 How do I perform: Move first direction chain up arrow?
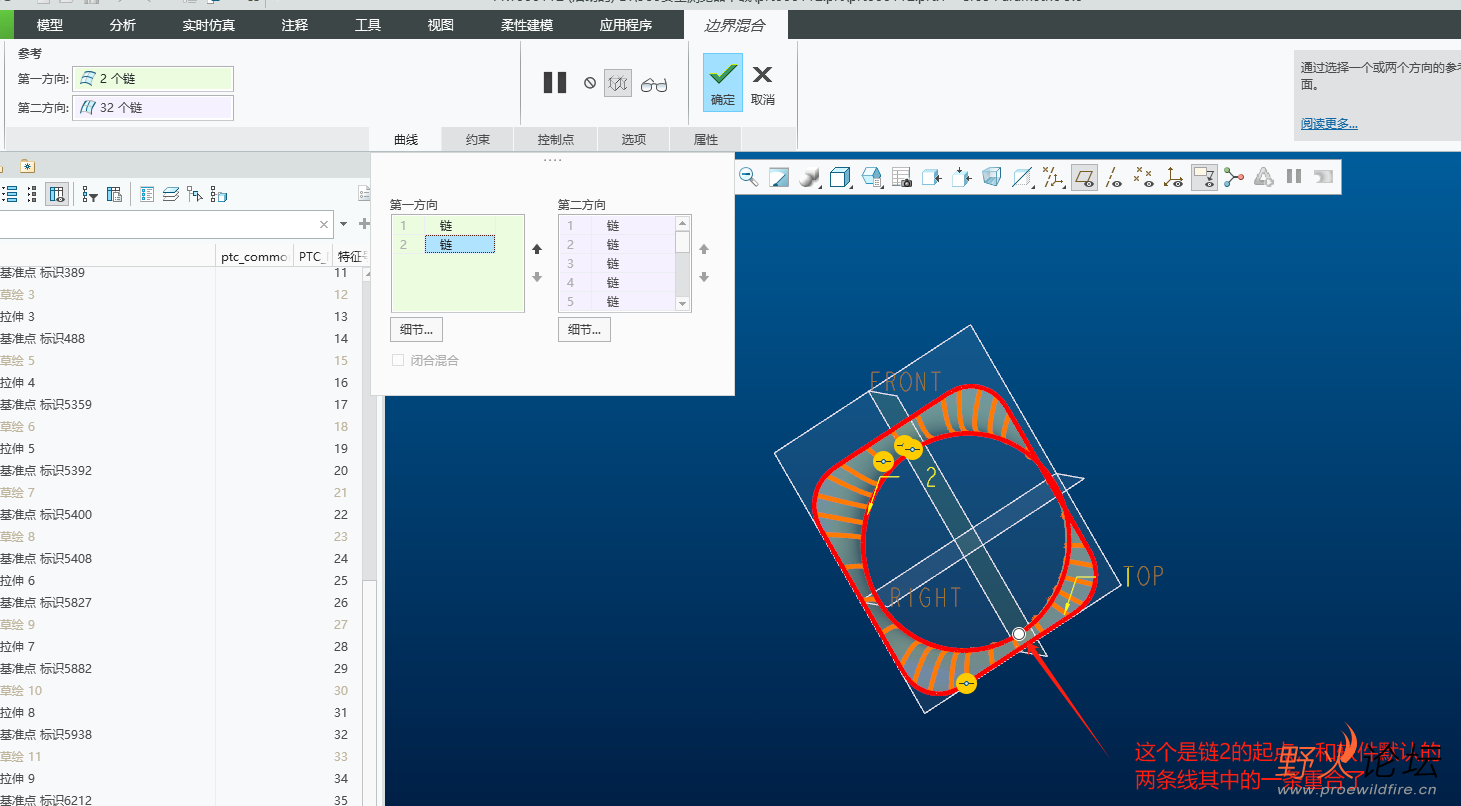536,249
